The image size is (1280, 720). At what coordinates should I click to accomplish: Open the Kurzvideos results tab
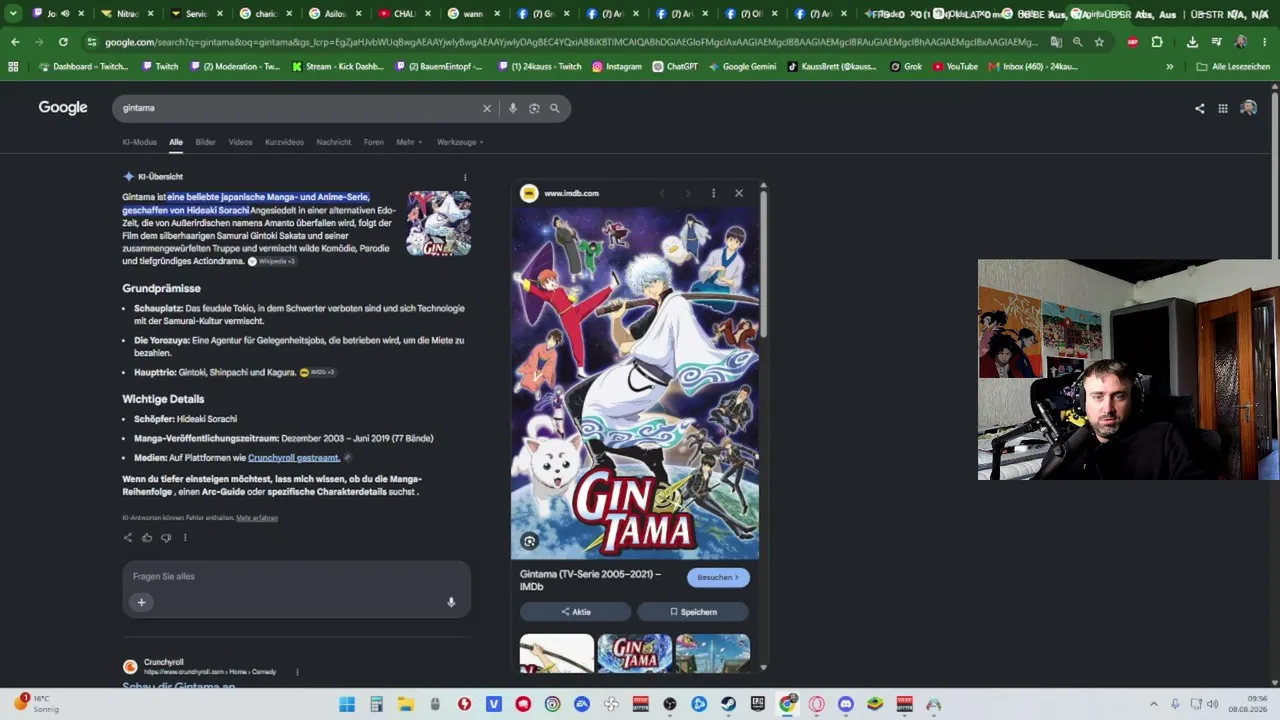[x=284, y=142]
